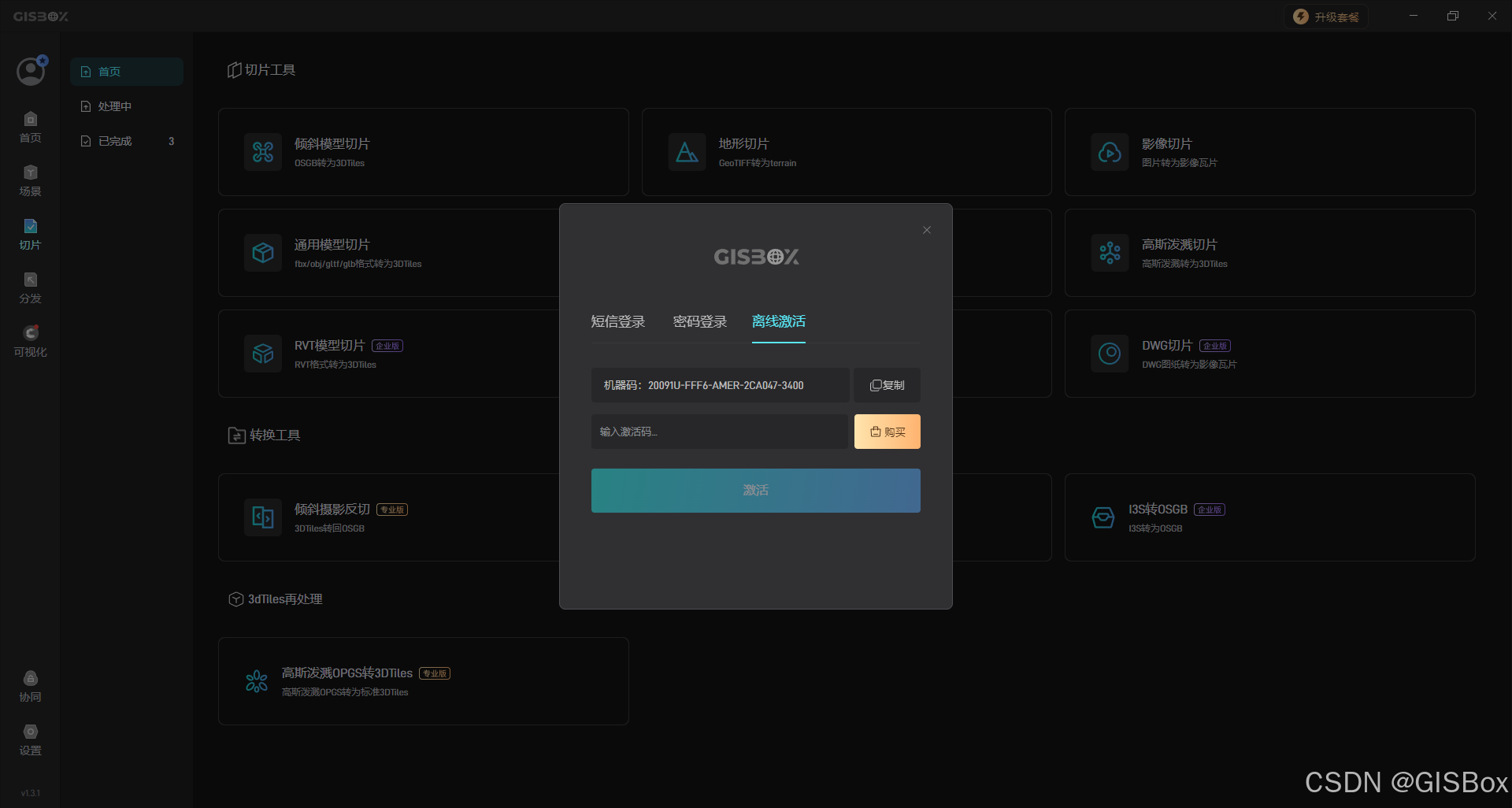The image size is (1512, 808).
Task: Click the 激活 button
Action: [x=756, y=491]
